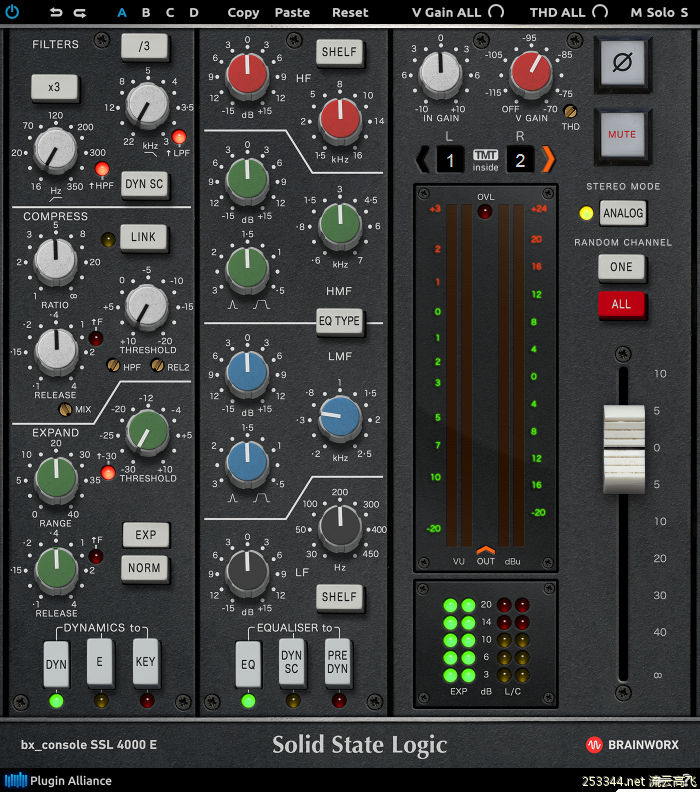700x792 pixels.
Task: Click the red V GAIN knob
Action: [531, 73]
